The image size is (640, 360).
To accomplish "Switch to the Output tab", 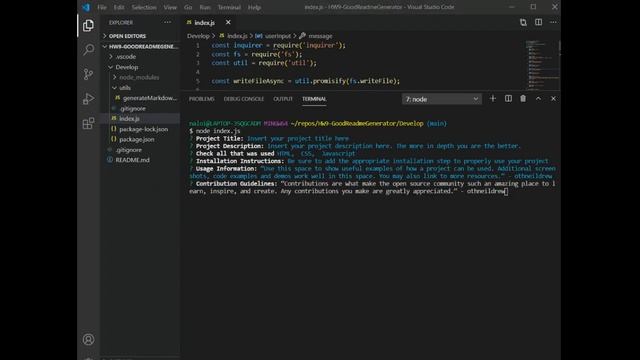I will click(x=283, y=99).
